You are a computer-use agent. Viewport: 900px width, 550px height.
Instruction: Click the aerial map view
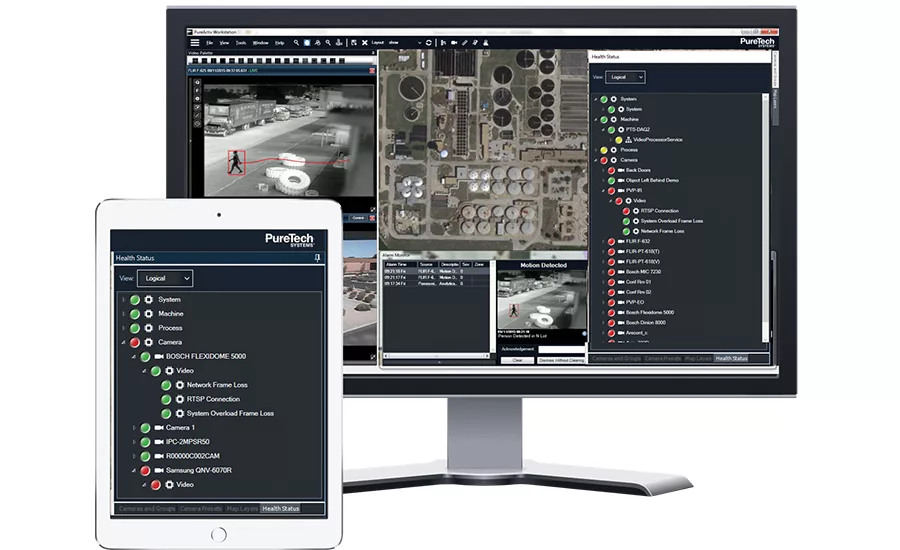tap(482, 149)
